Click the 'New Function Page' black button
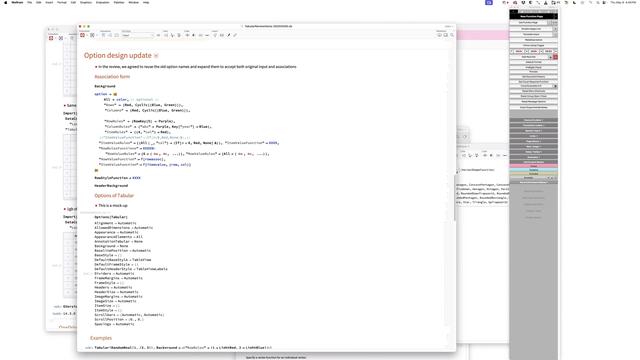Screen dimensions: 640x360 (533, 16)
